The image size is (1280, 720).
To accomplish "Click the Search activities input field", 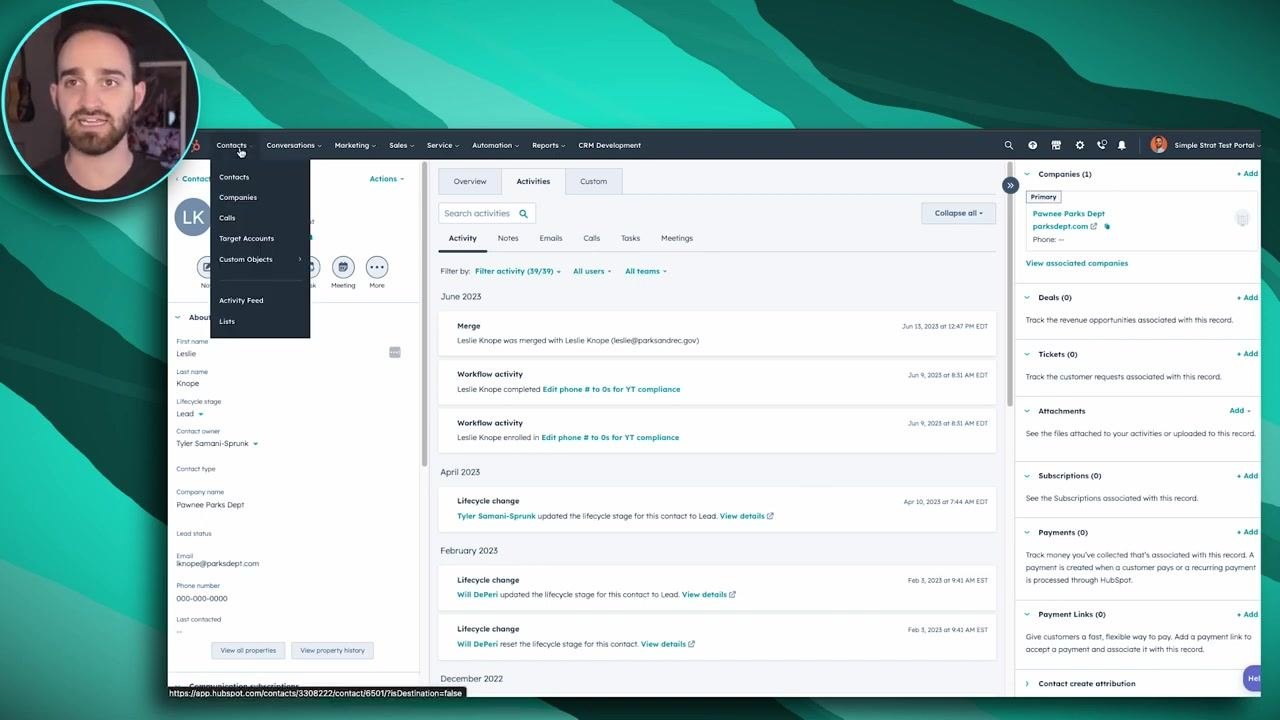I will (x=486, y=213).
